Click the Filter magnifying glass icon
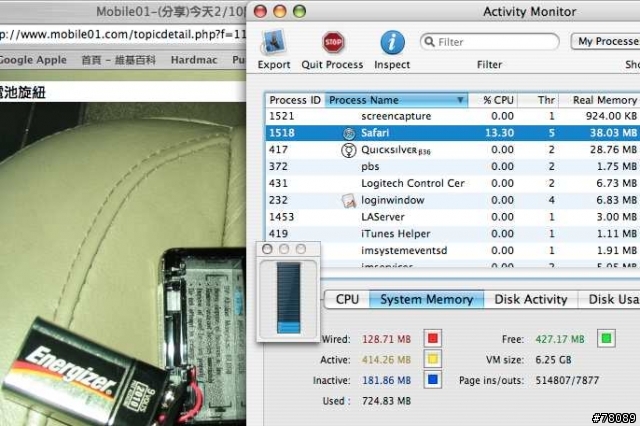 [x=429, y=42]
